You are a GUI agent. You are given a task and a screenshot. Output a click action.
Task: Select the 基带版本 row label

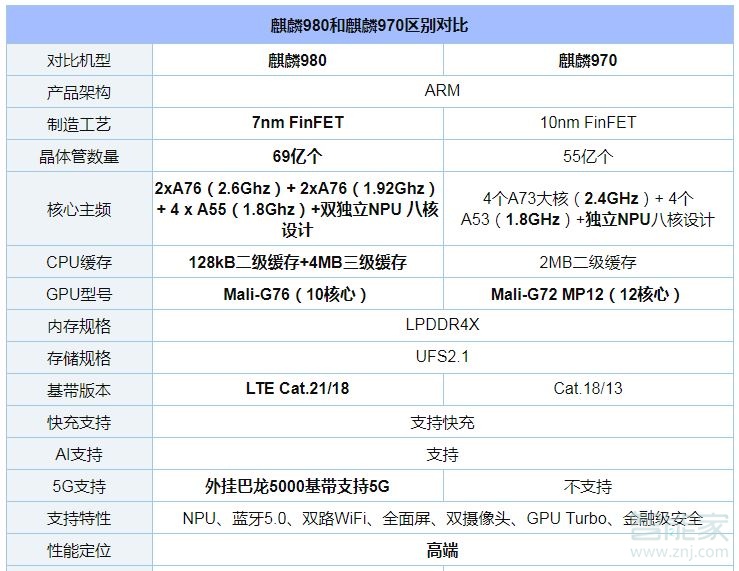[79, 390]
